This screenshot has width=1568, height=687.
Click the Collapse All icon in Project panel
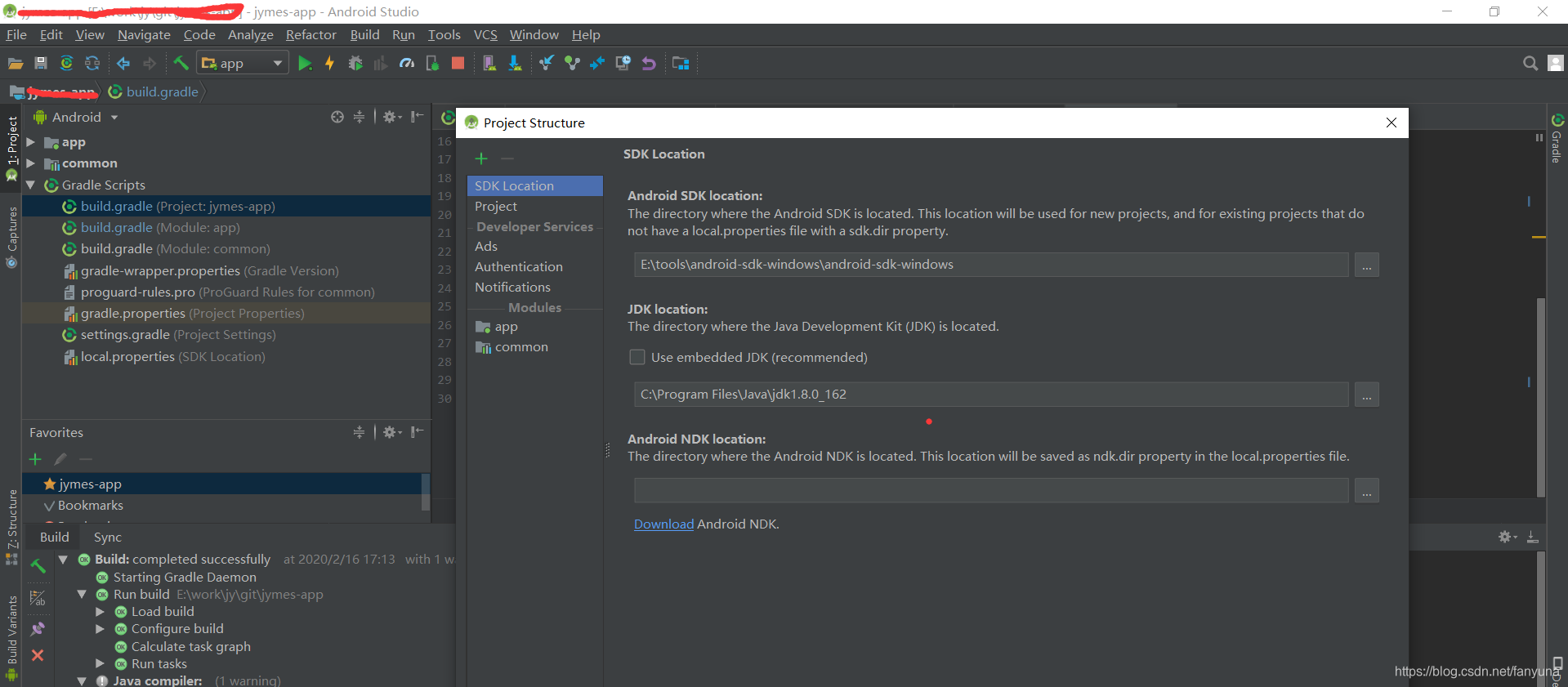coord(359,117)
